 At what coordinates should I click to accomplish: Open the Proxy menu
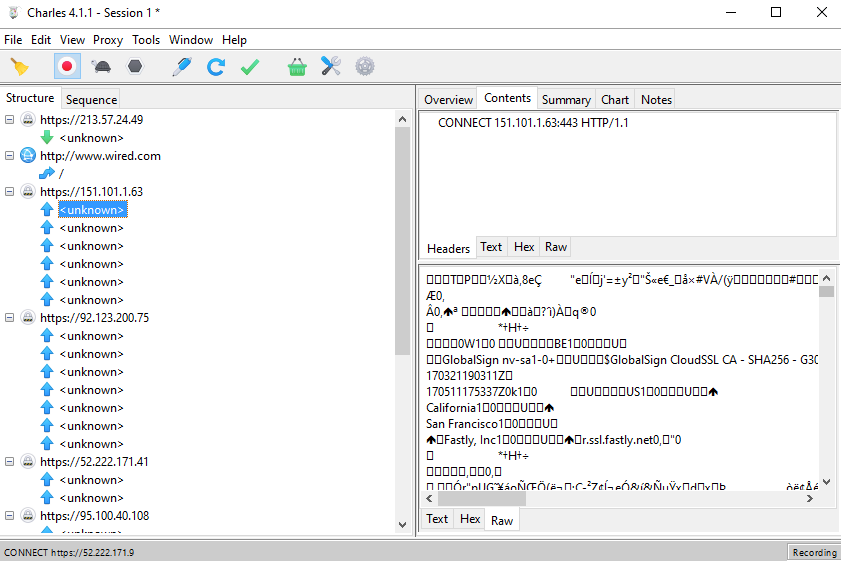click(x=108, y=40)
